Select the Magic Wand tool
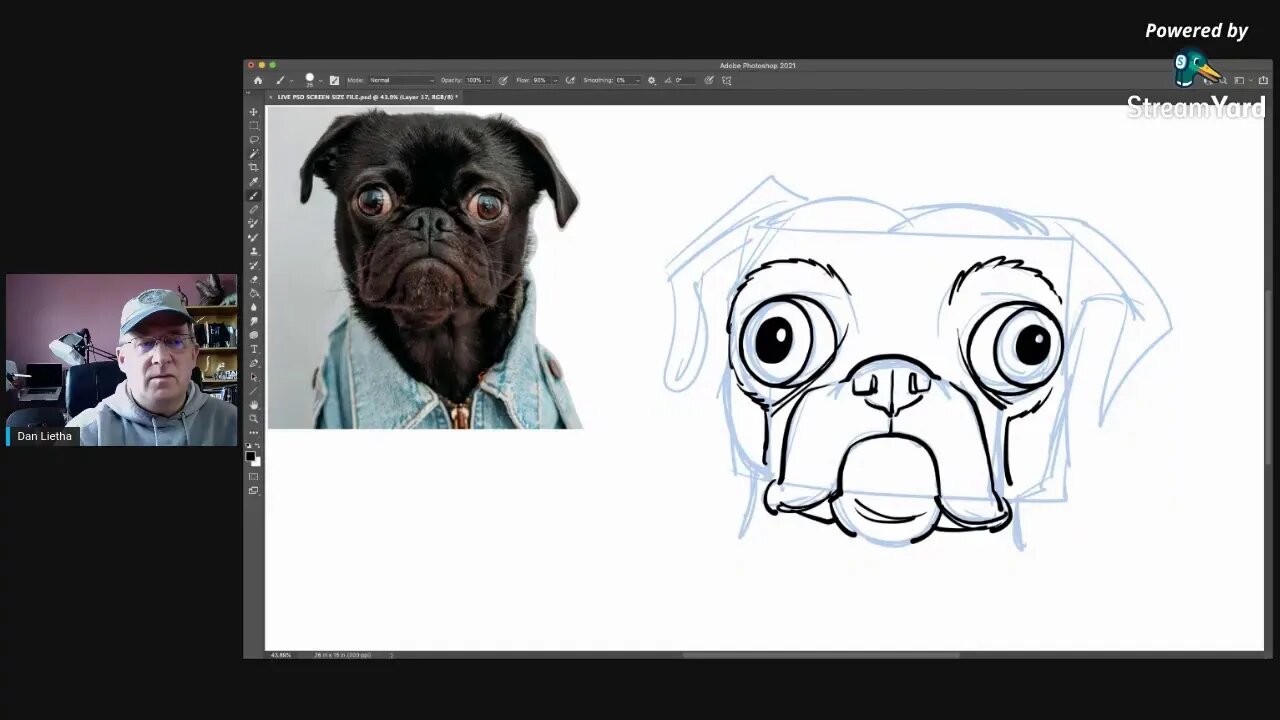Viewport: 1280px width, 720px height. (254, 153)
